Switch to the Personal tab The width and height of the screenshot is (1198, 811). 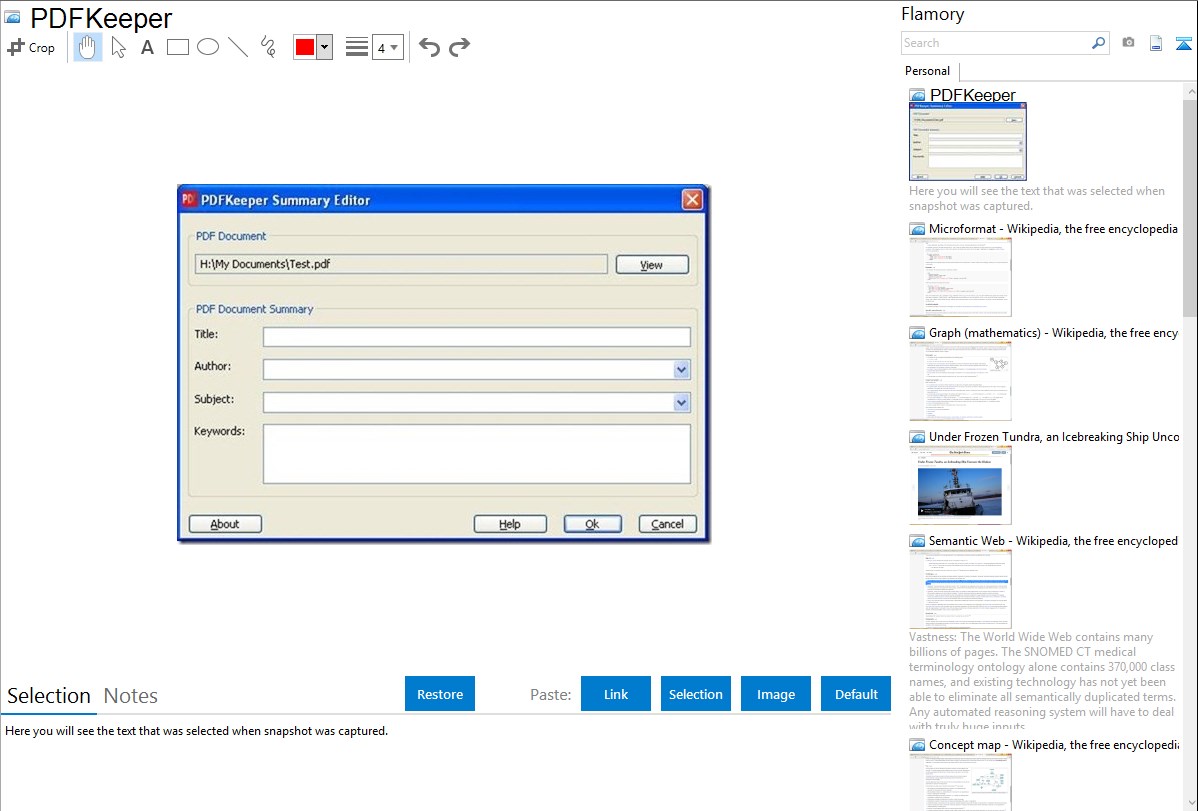click(928, 71)
